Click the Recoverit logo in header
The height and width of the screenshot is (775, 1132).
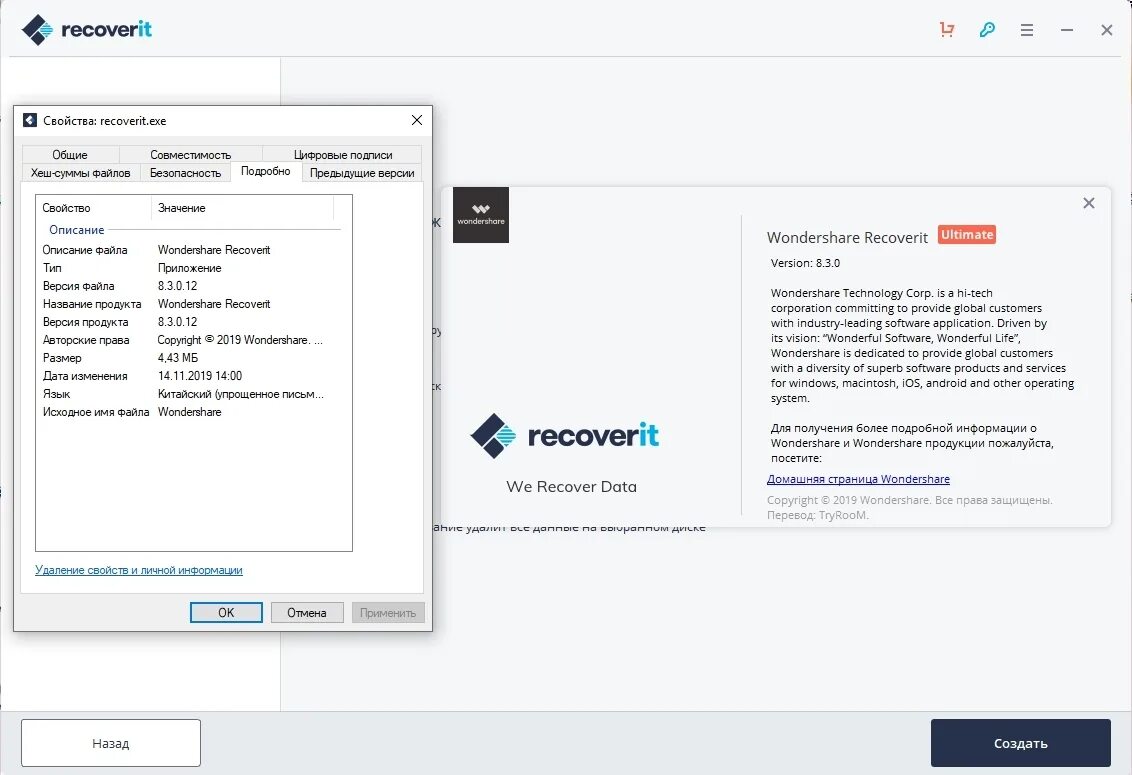click(87, 30)
